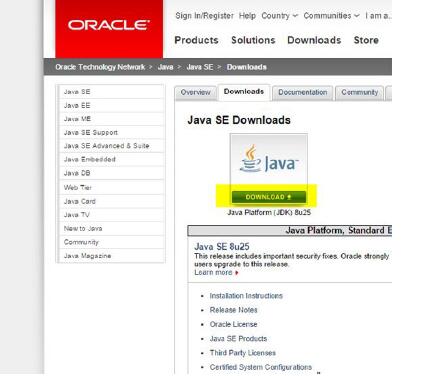Open Release Notes link
This screenshot has height=376, width=444.
pos(233,310)
